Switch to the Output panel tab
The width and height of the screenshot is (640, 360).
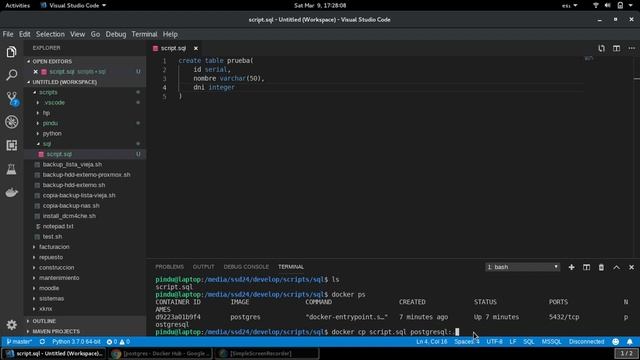click(203, 267)
